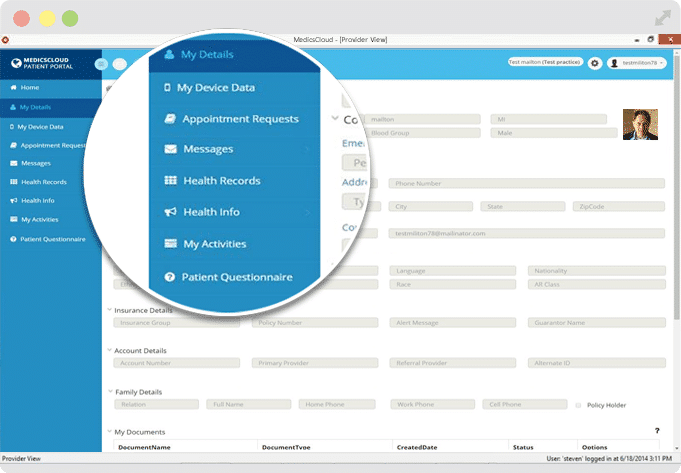This screenshot has height=473, width=681.
Task: Click the Primary Provider field
Action: point(315,363)
